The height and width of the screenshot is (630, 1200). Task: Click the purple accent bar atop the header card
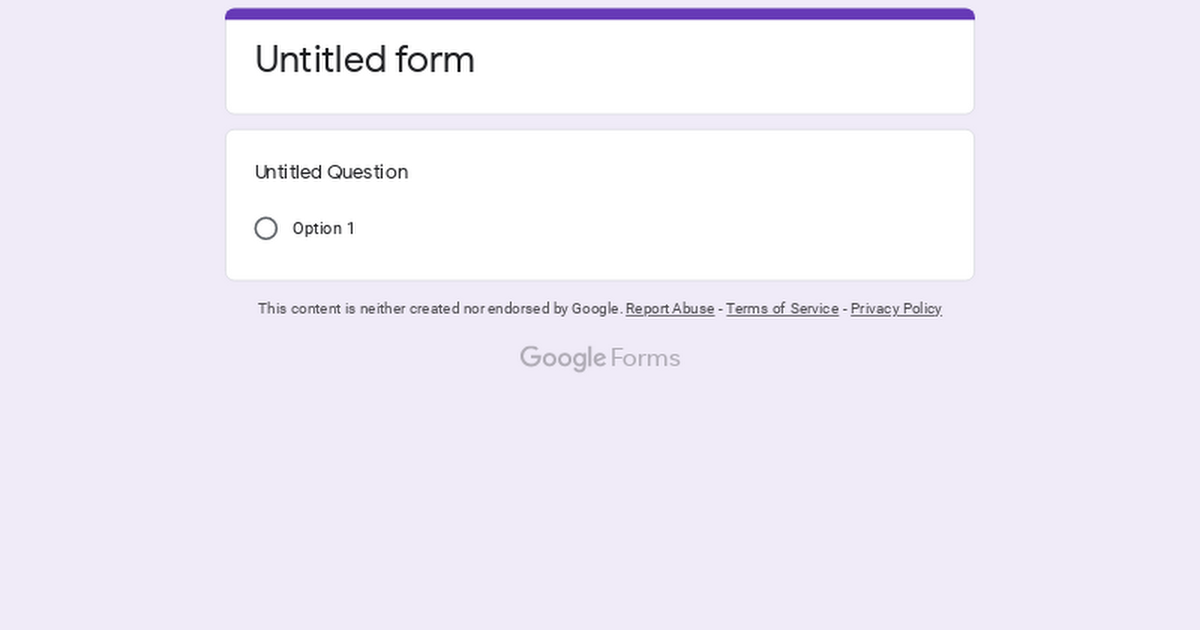click(x=600, y=14)
